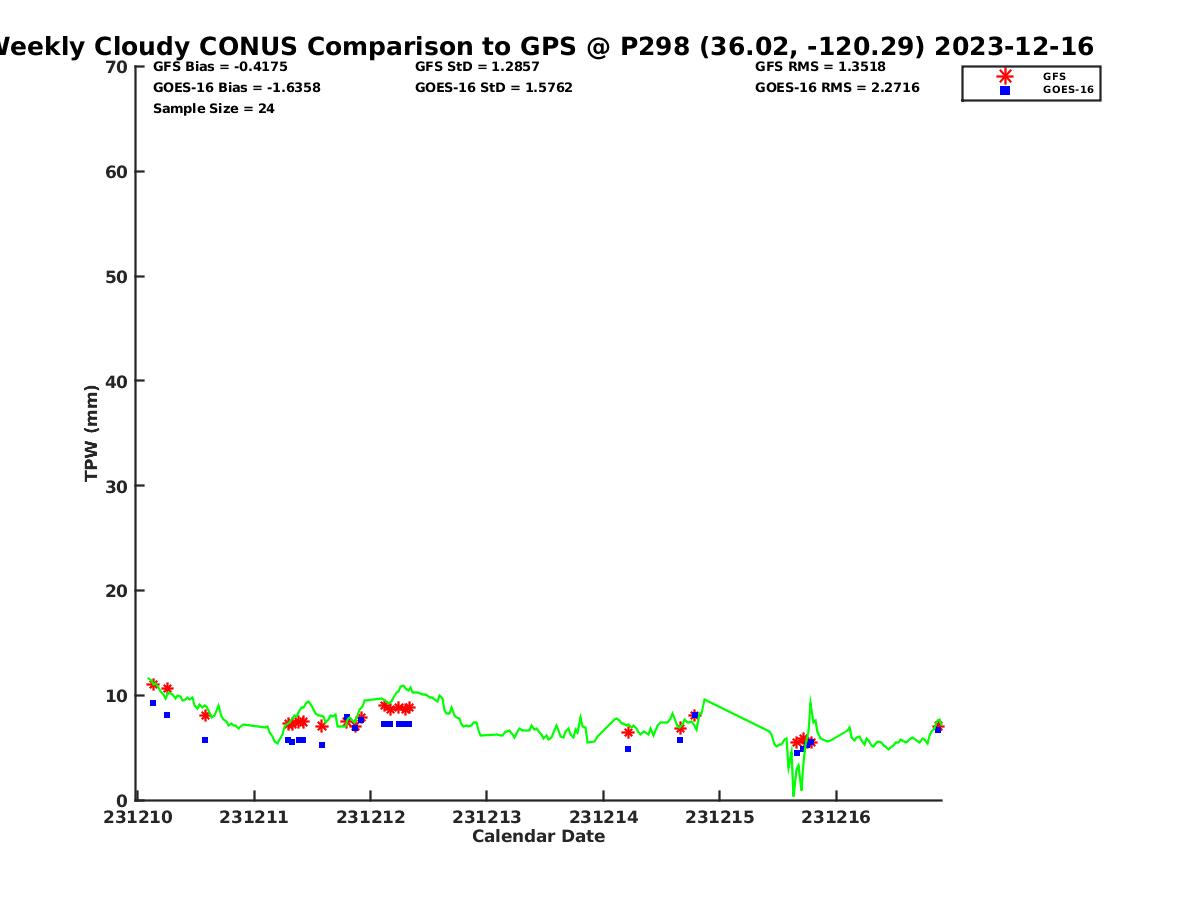Click the red GFS asterisk legend marker
The width and height of the screenshot is (1200, 900).
coord(1005,76)
